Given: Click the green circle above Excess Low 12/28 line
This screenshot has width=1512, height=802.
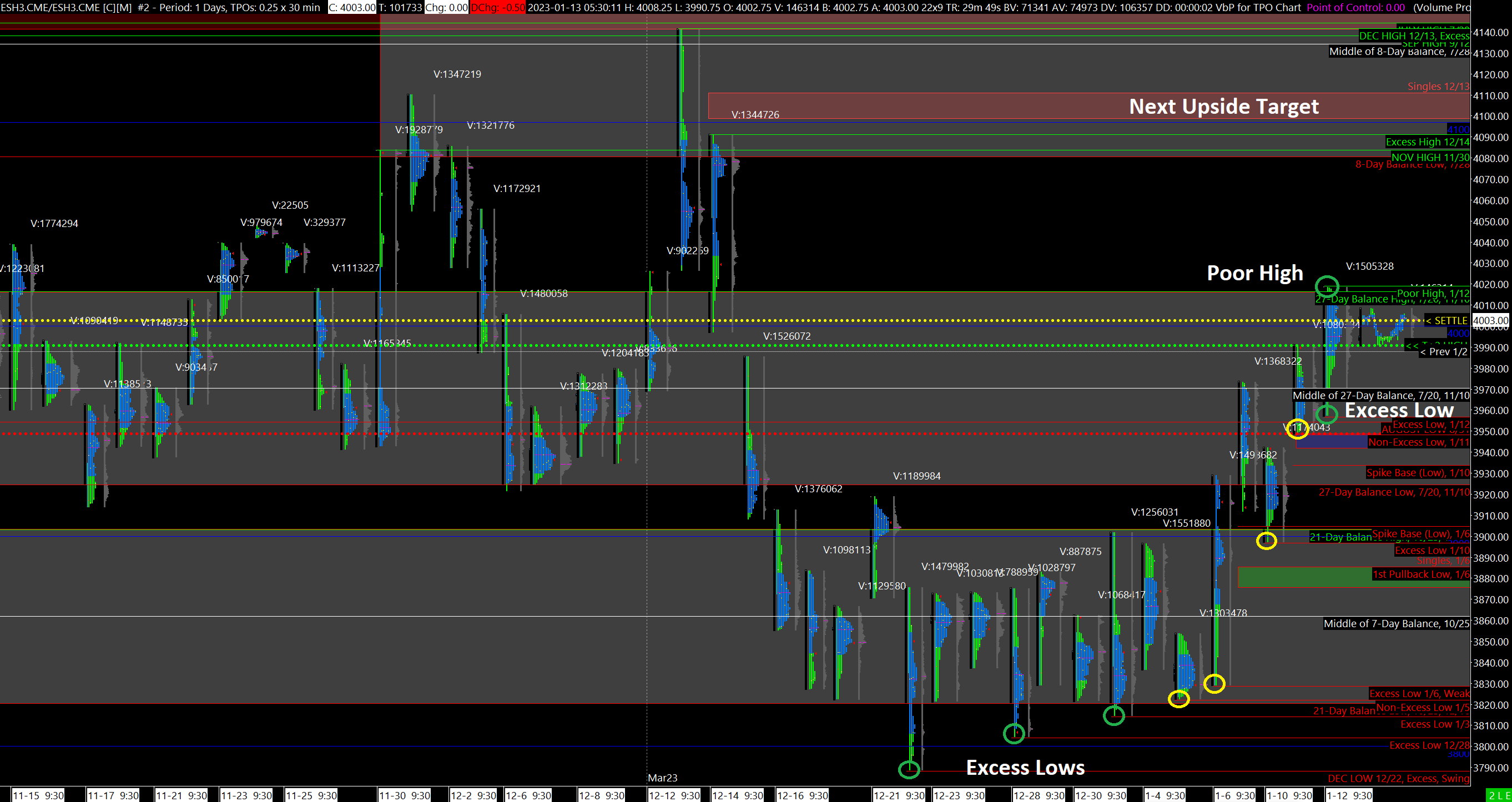Looking at the screenshot, I should click(1014, 733).
